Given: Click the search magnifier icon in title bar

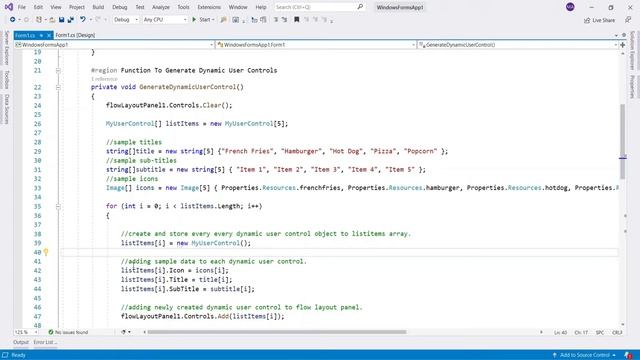Looking at the screenshot, I should tap(360, 7).
